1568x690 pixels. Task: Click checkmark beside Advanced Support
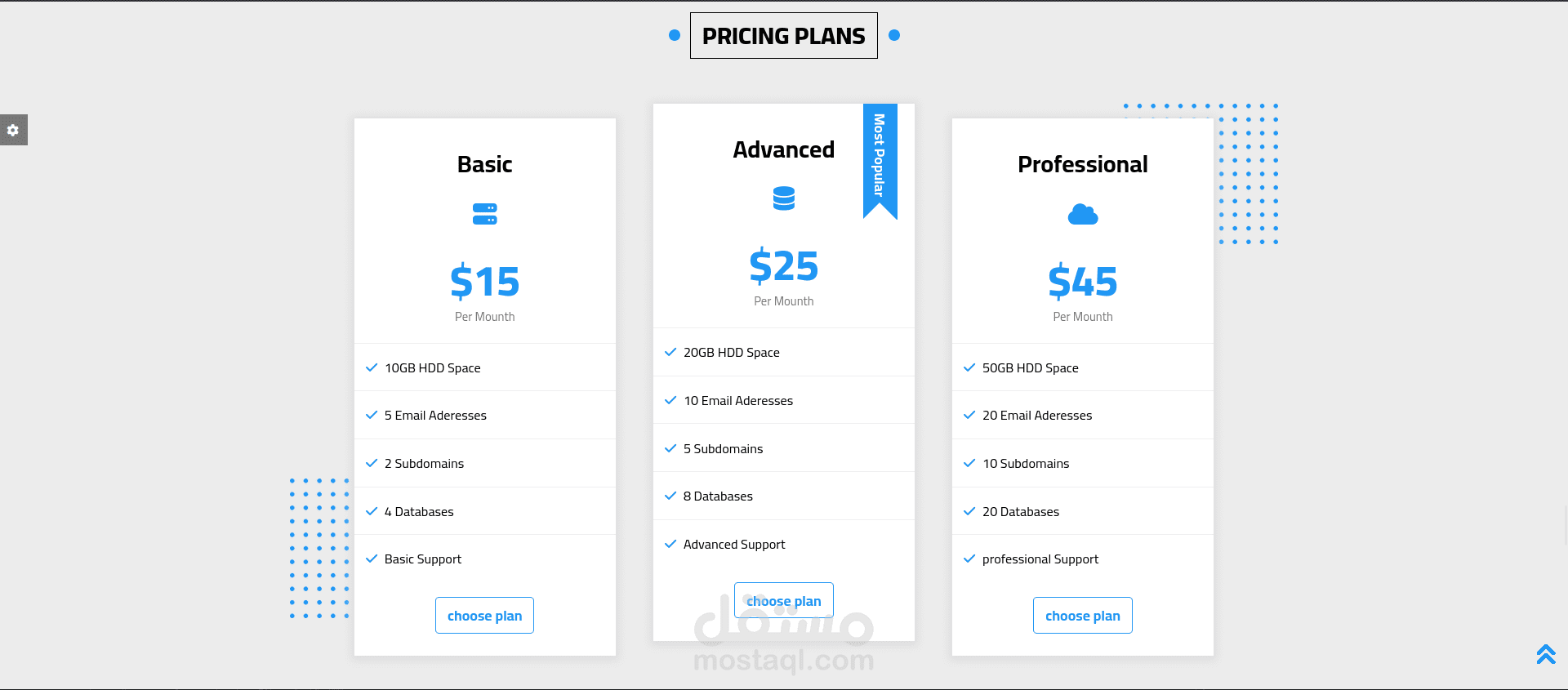pyautogui.click(x=670, y=544)
